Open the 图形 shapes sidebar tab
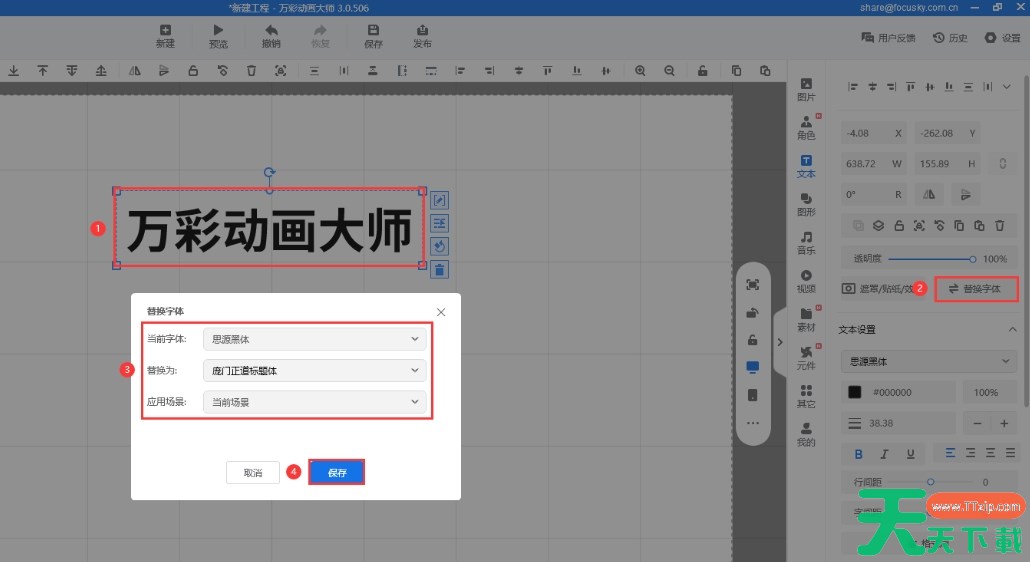1030x562 pixels. click(806, 204)
